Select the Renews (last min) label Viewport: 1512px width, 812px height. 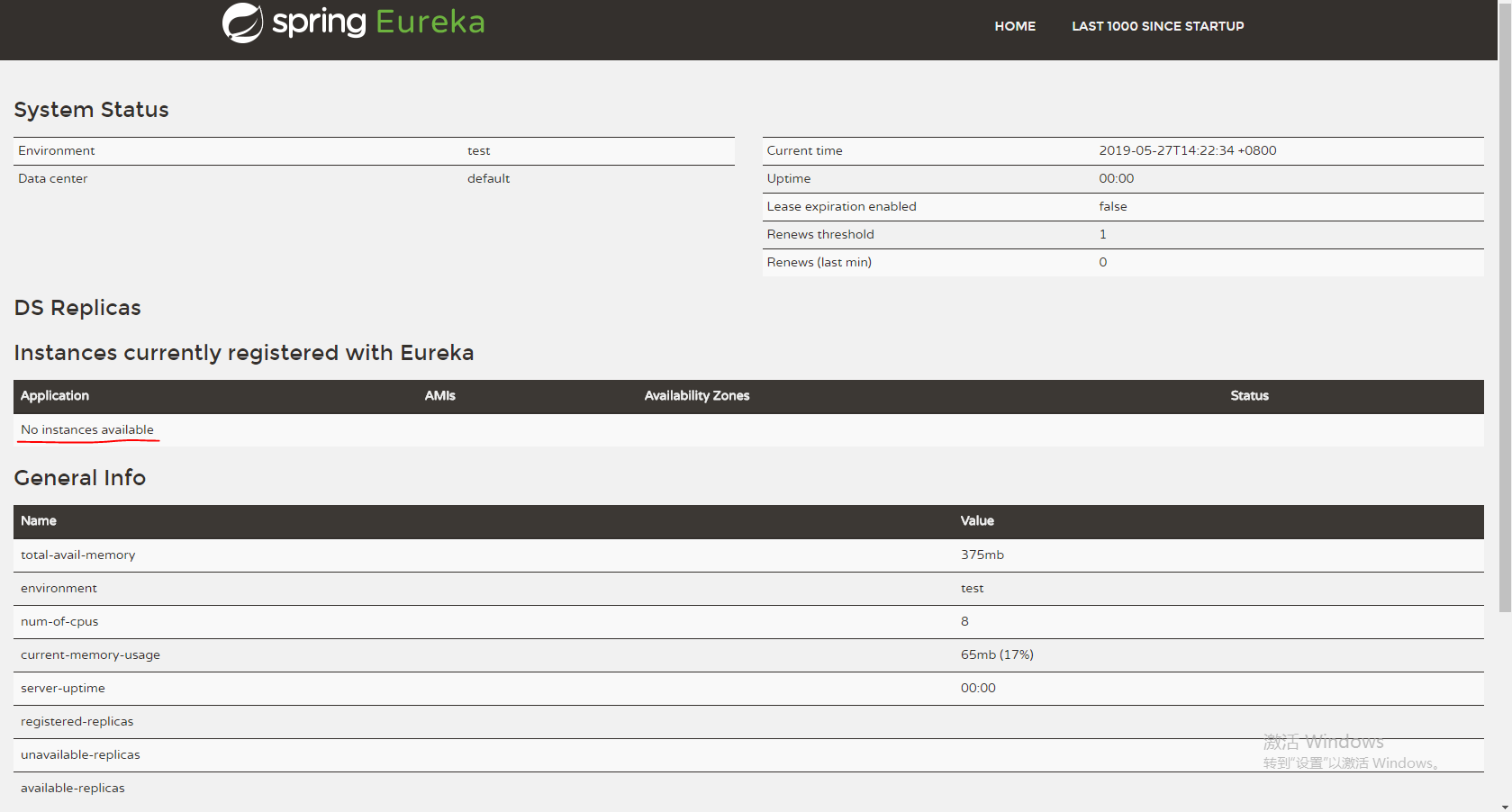(819, 262)
